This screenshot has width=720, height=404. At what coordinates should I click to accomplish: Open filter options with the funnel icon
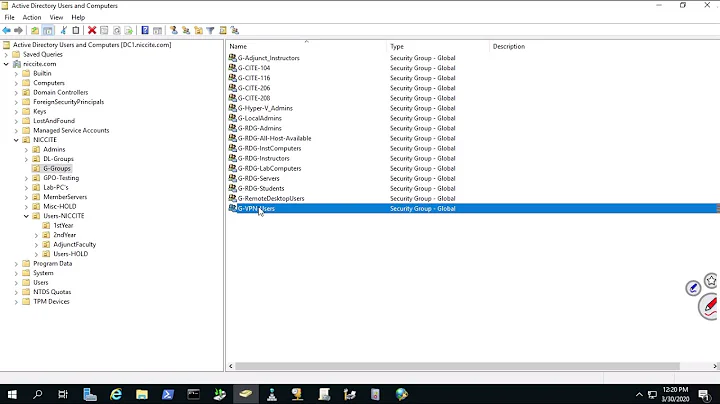pyautogui.click(x=210, y=30)
